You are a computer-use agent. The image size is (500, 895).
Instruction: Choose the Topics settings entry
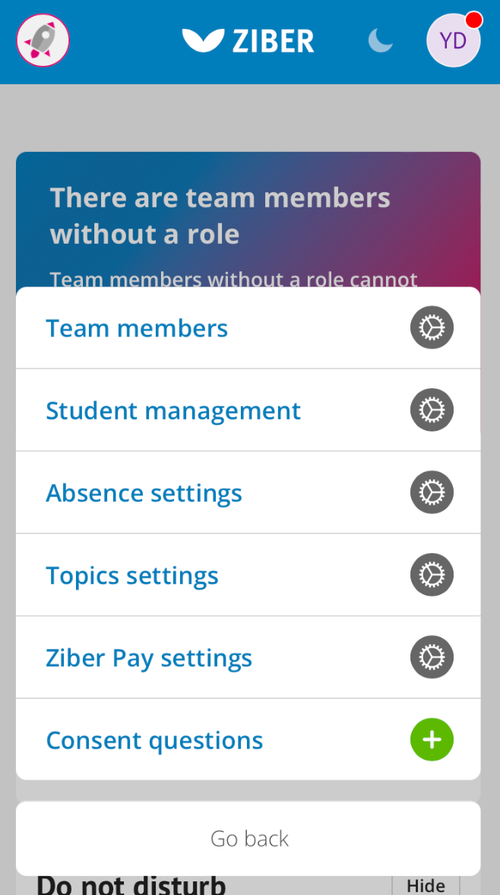[248, 575]
